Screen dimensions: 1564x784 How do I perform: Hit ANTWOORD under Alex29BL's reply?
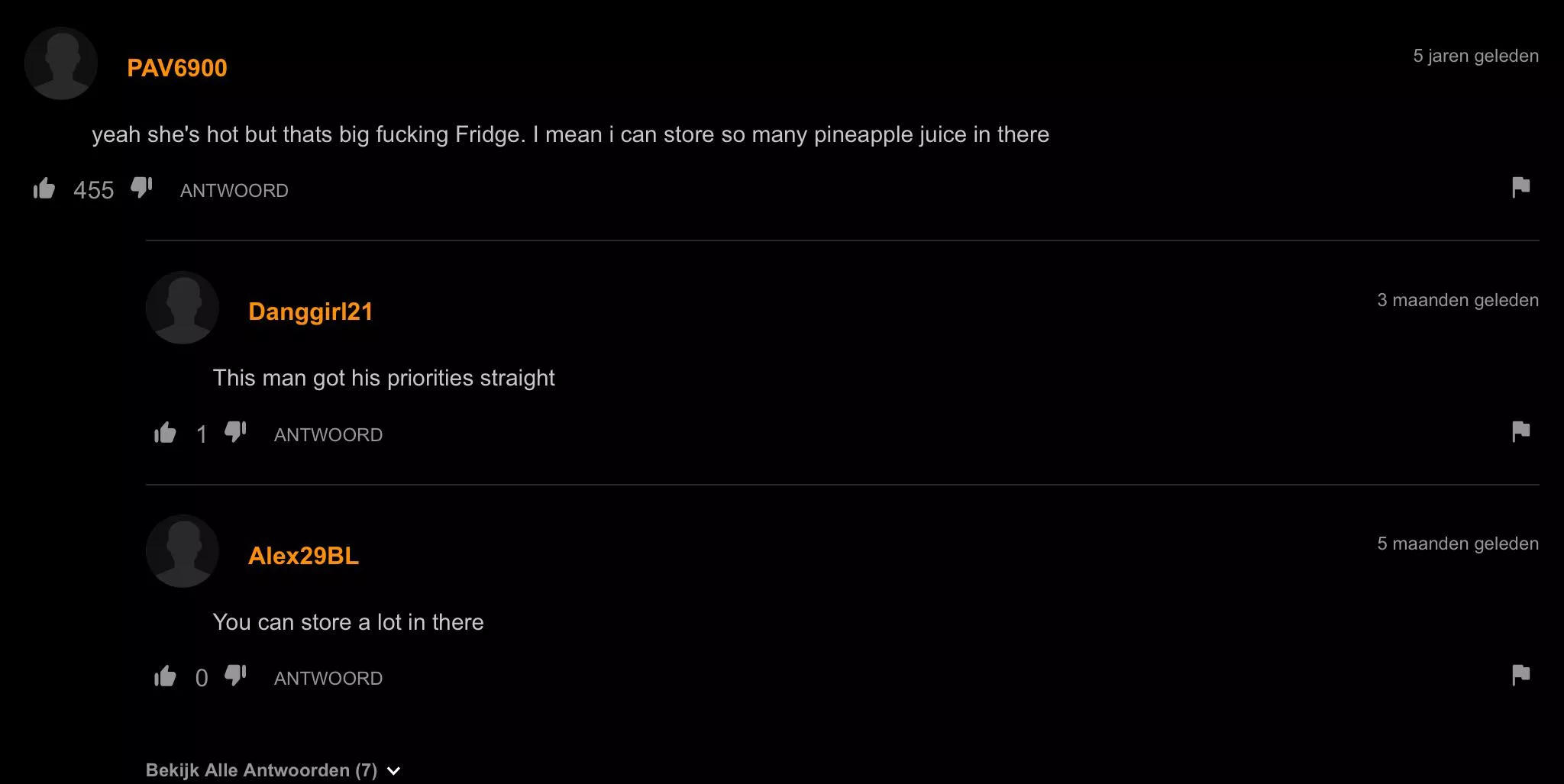(328, 679)
